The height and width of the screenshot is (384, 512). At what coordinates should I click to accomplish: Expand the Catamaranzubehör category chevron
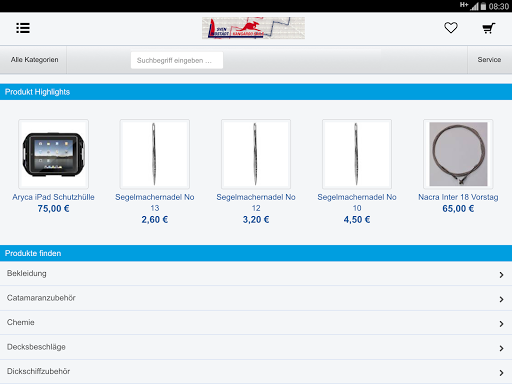click(x=501, y=299)
